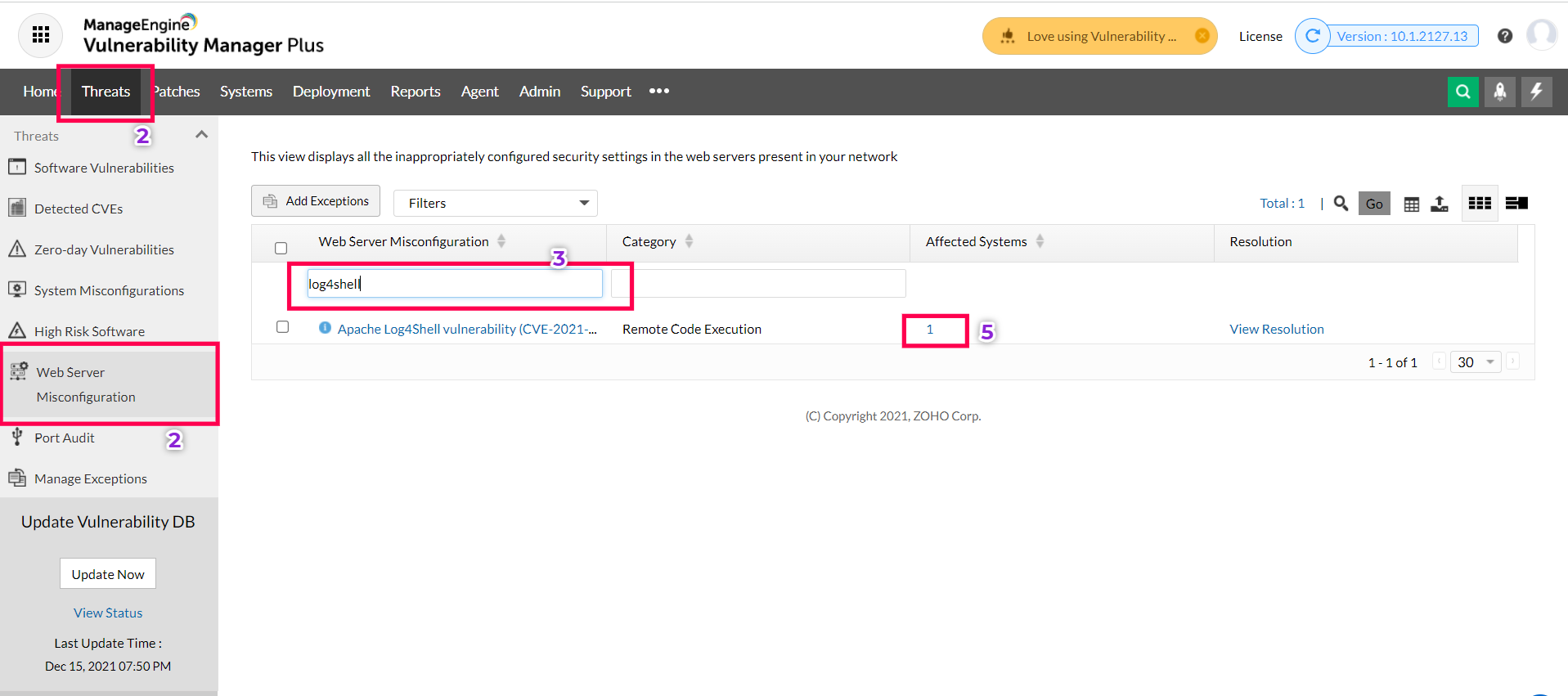Open the Patches tab
Image resolution: width=1568 pixels, height=696 pixels.
pos(177,92)
